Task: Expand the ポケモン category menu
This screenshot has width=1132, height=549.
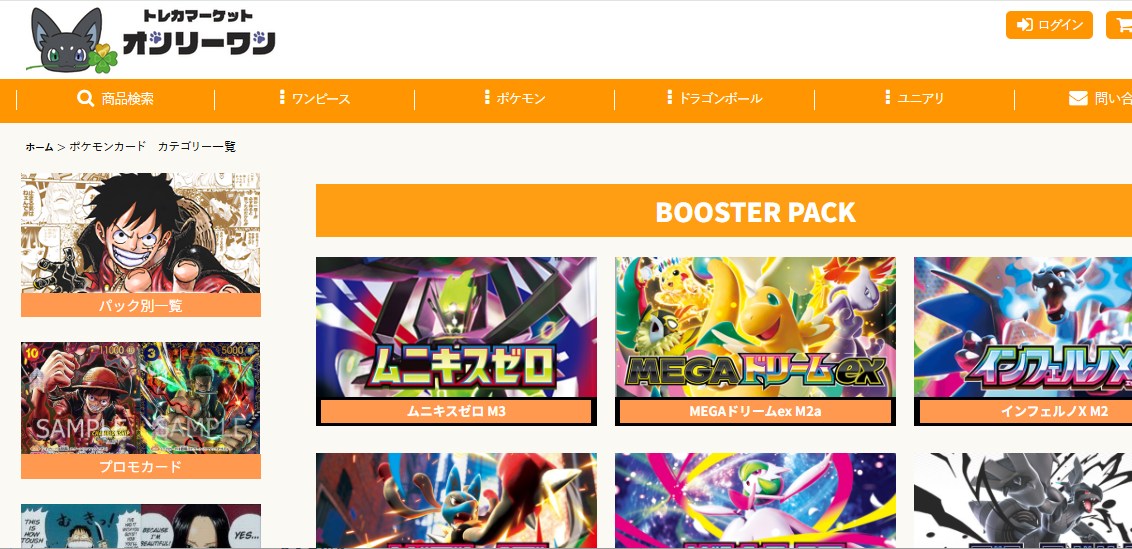Action: tap(515, 99)
